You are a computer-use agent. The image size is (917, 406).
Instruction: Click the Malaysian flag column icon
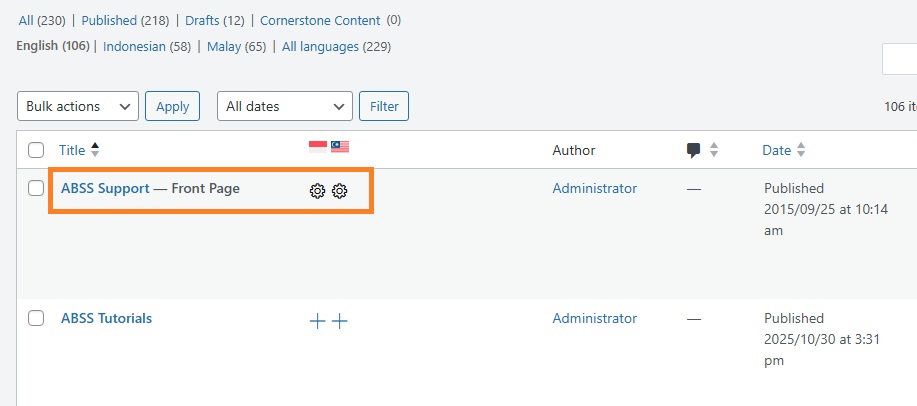340,147
